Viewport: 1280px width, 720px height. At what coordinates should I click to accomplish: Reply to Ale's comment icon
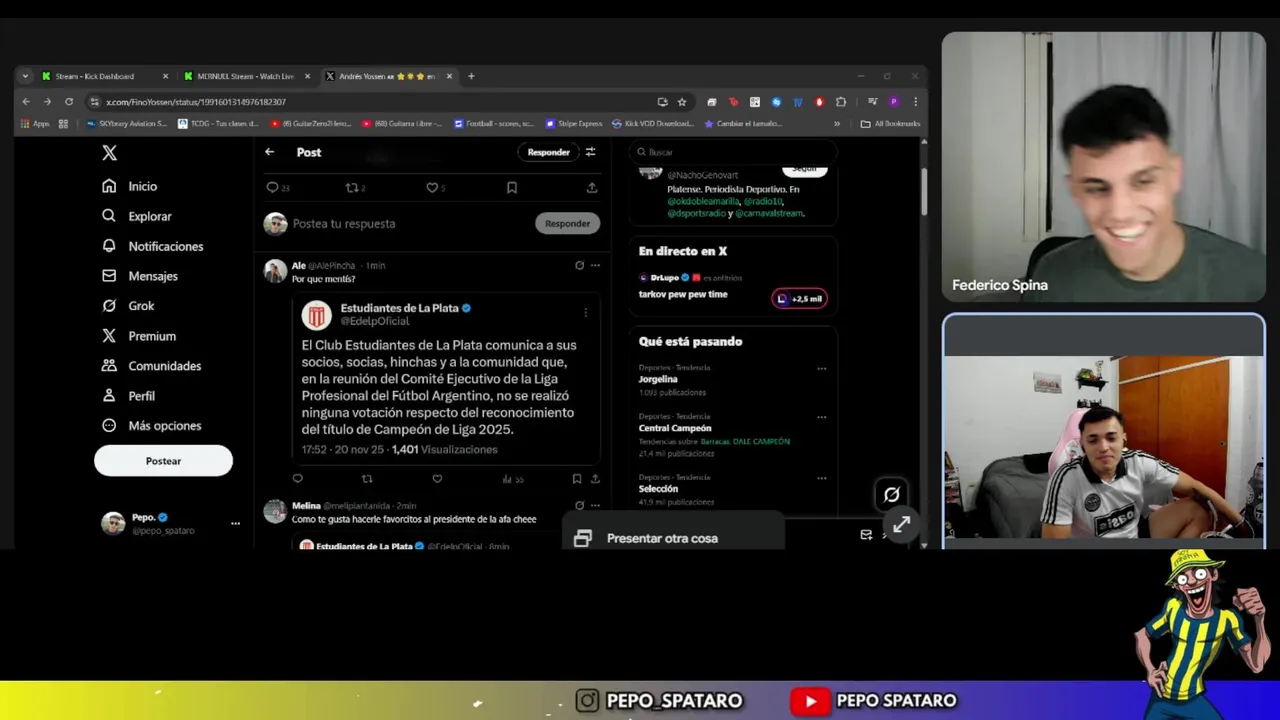point(297,479)
